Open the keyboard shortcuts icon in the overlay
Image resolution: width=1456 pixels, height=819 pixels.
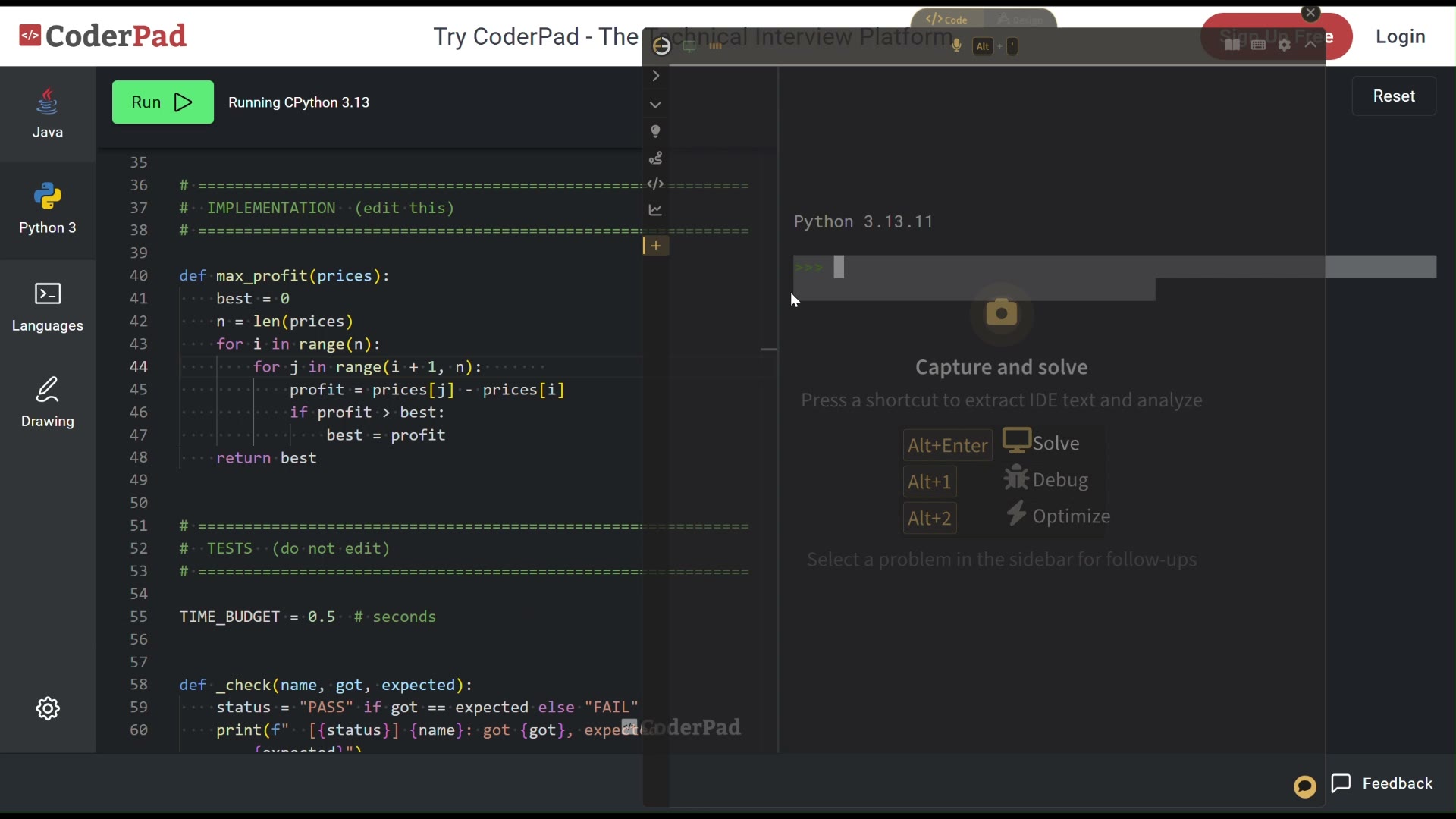coord(1259,45)
